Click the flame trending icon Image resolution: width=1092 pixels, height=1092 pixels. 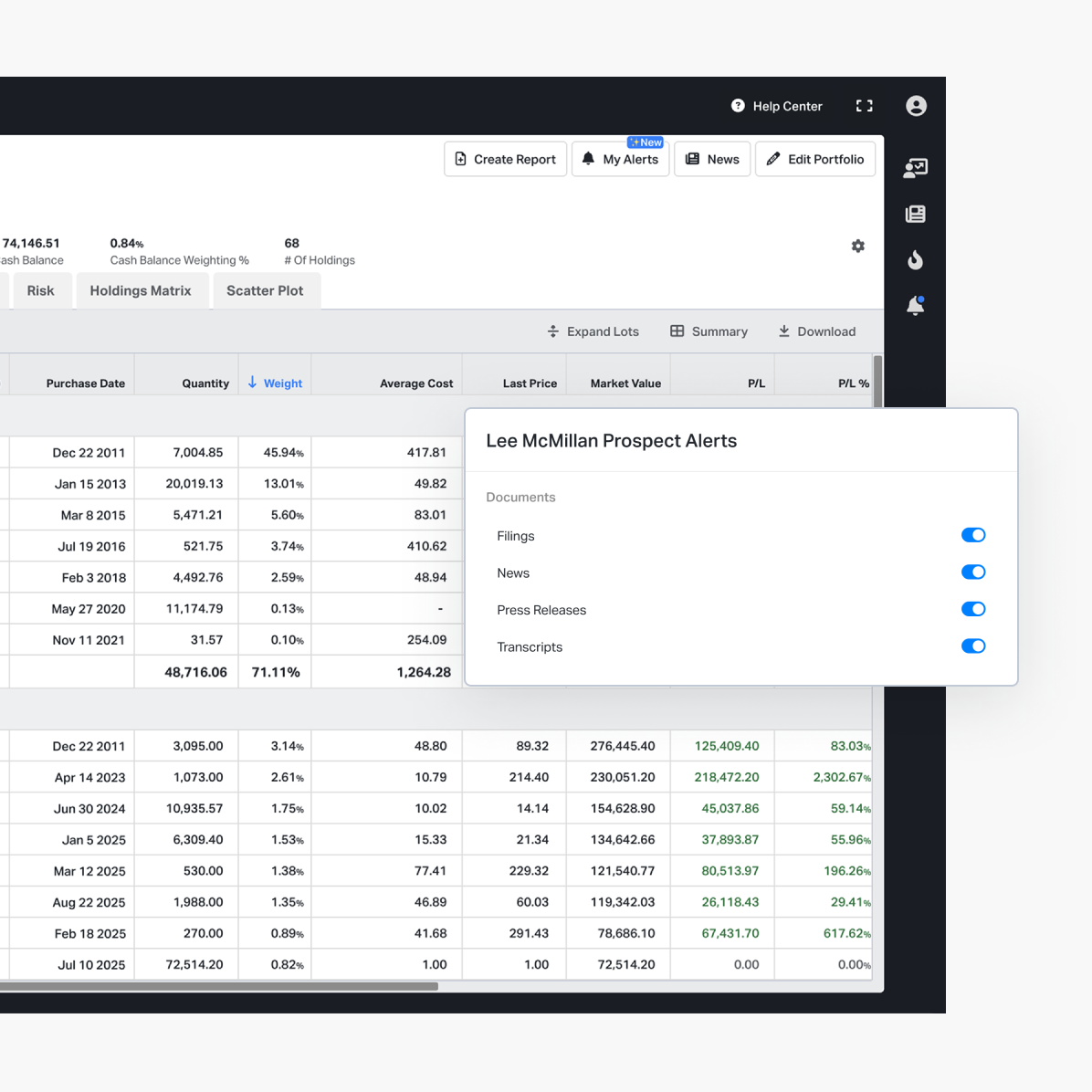click(915, 260)
